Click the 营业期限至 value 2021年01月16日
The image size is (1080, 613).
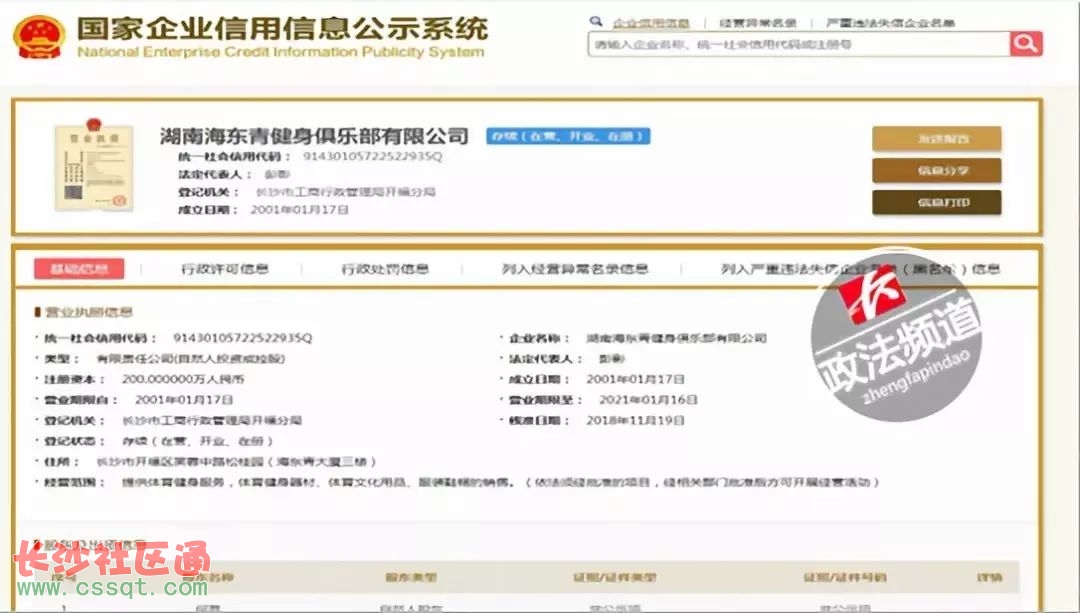(648, 399)
